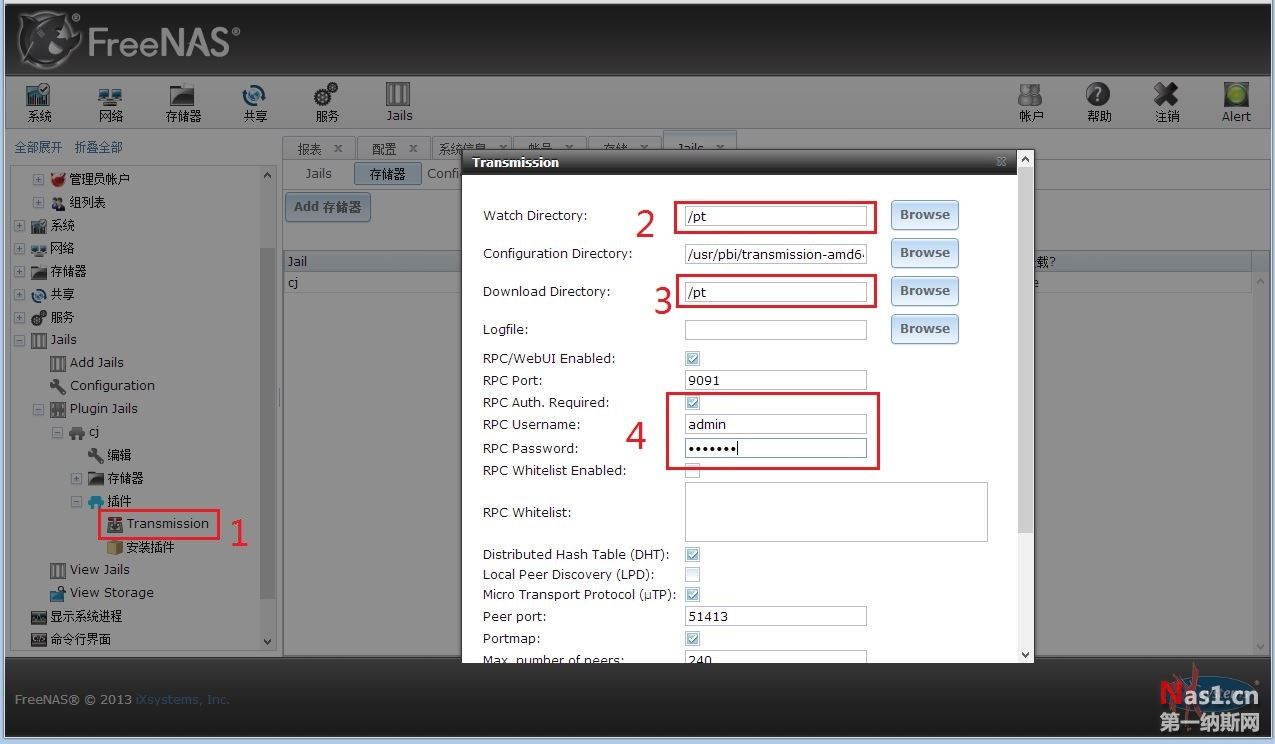
Task: Click 全部展开 (expand all) link
Action: pyautogui.click(x=39, y=147)
